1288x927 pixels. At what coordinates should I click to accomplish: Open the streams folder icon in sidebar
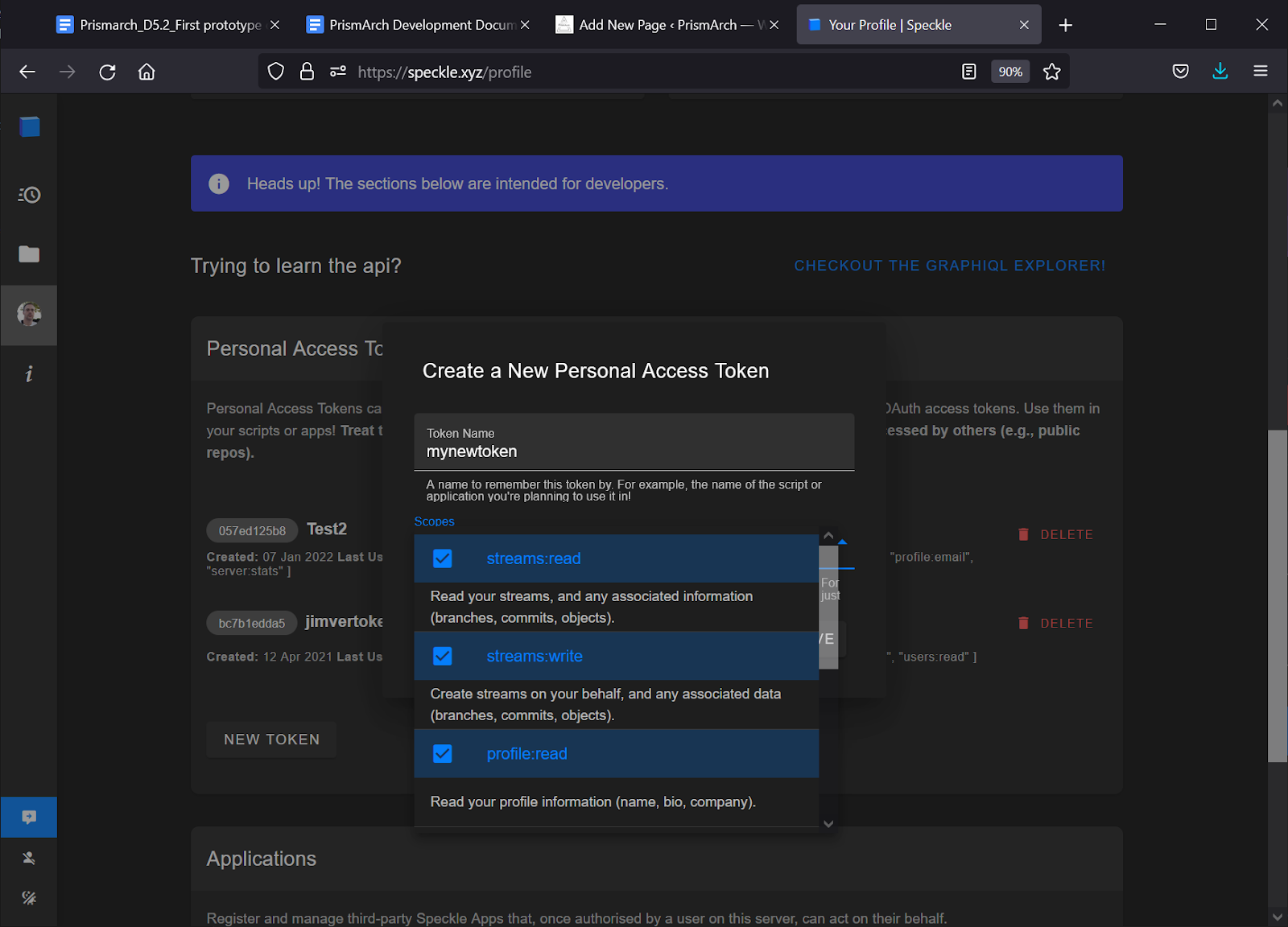click(29, 254)
